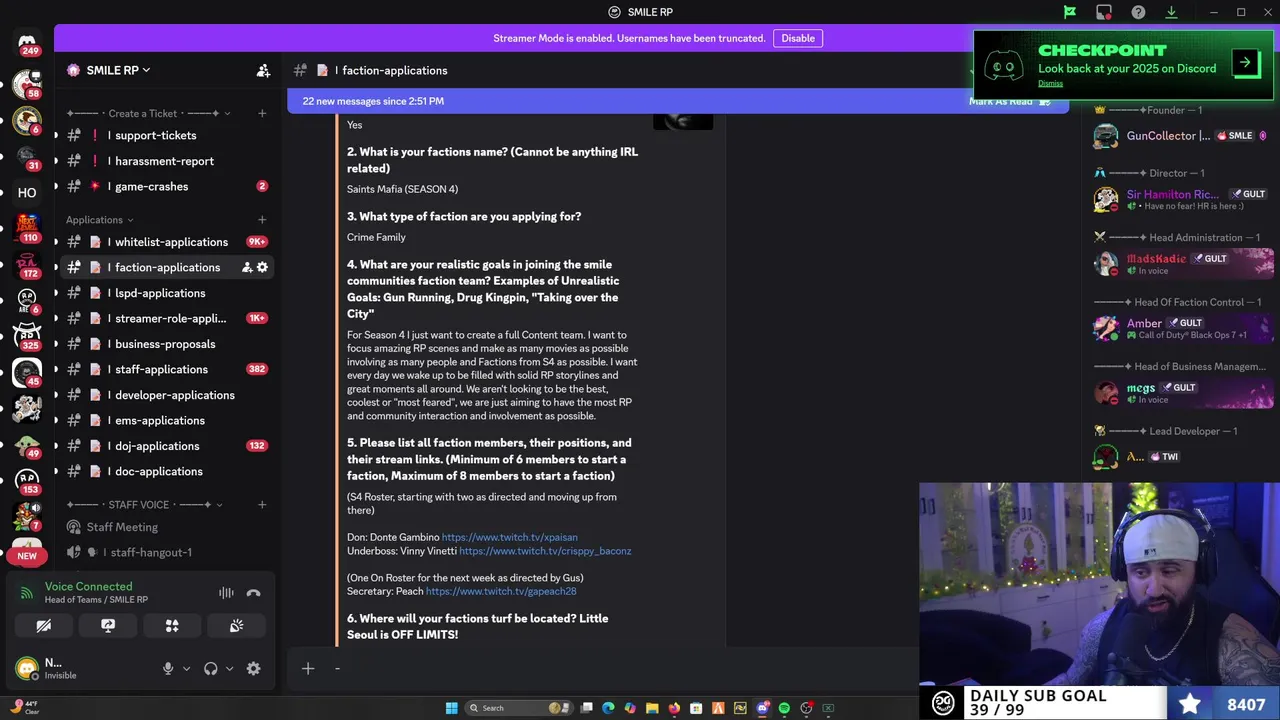Open user settings gear icon

tap(253, 669)
